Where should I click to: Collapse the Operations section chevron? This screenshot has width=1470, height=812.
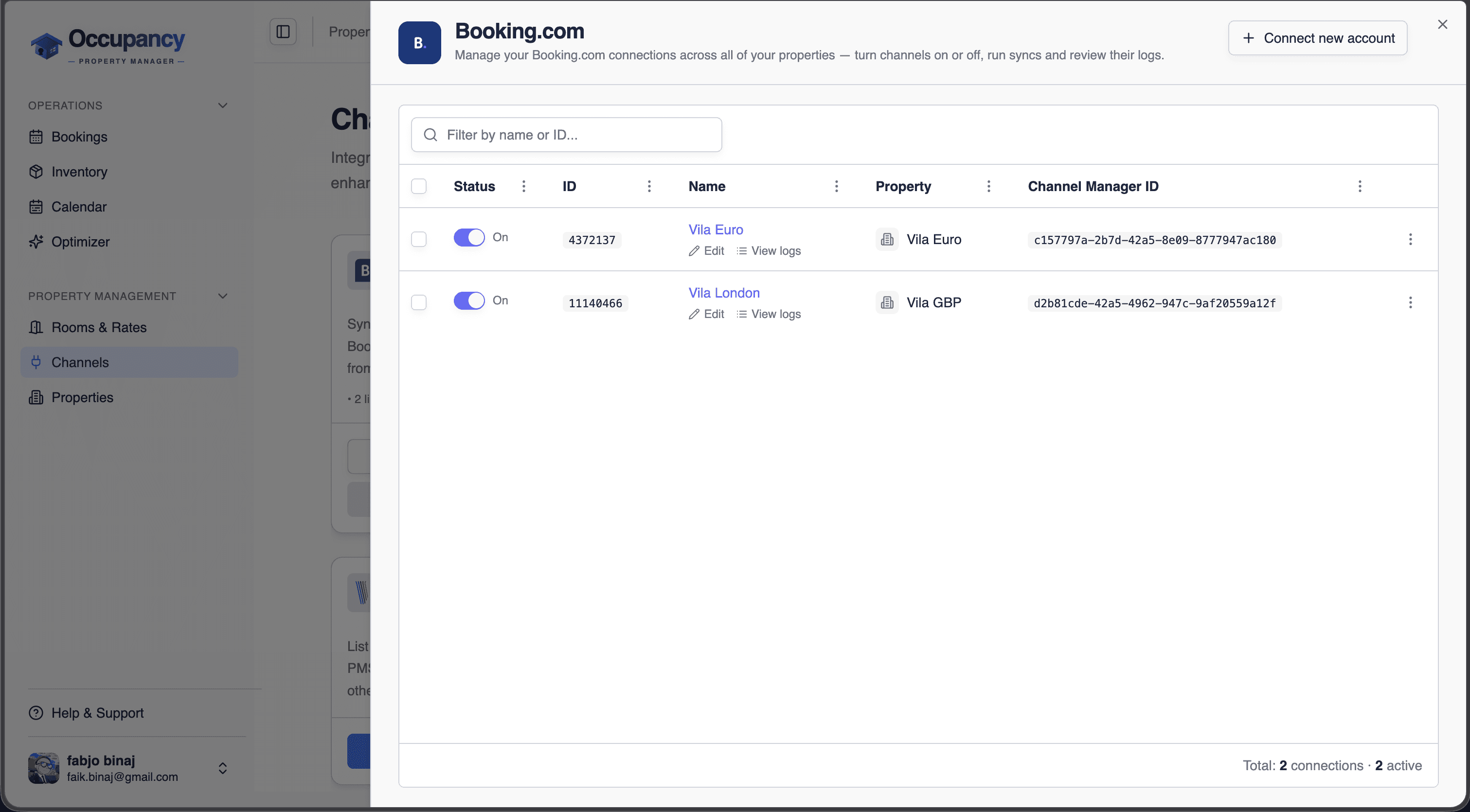click(223, 106)
